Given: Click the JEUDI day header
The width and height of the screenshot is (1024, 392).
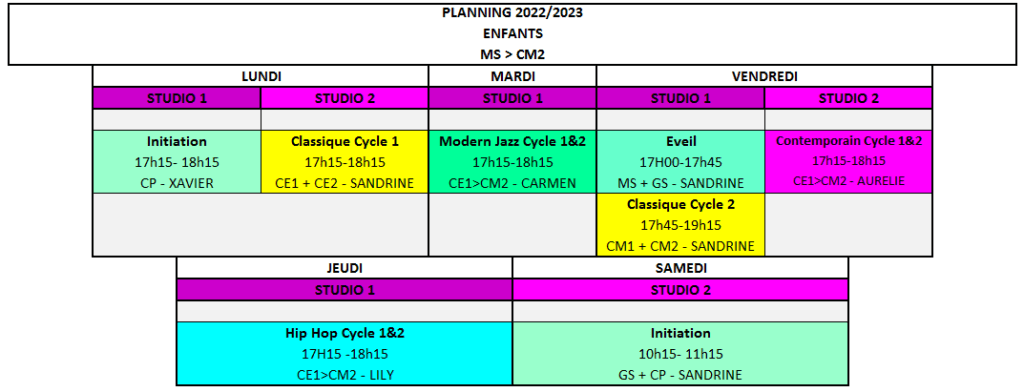Looking at the screenshot, I should (x=345, y=269).
